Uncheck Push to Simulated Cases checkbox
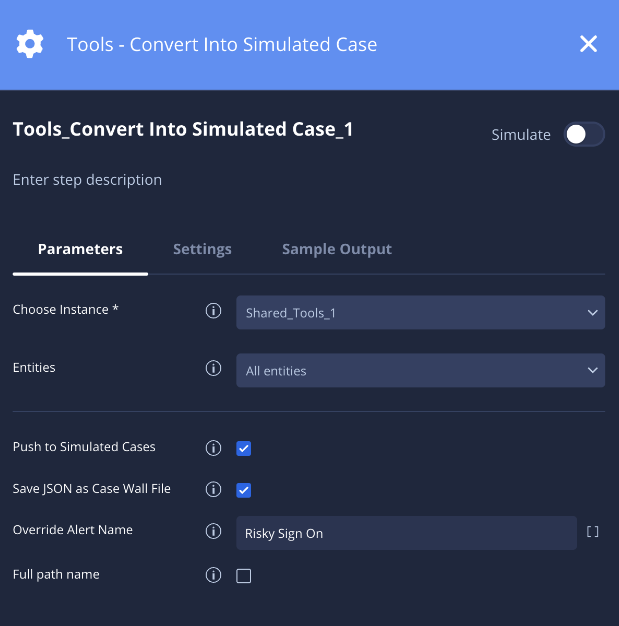Image resolution: width=619 pixels, height=626 pixels. tap(244, 448)
